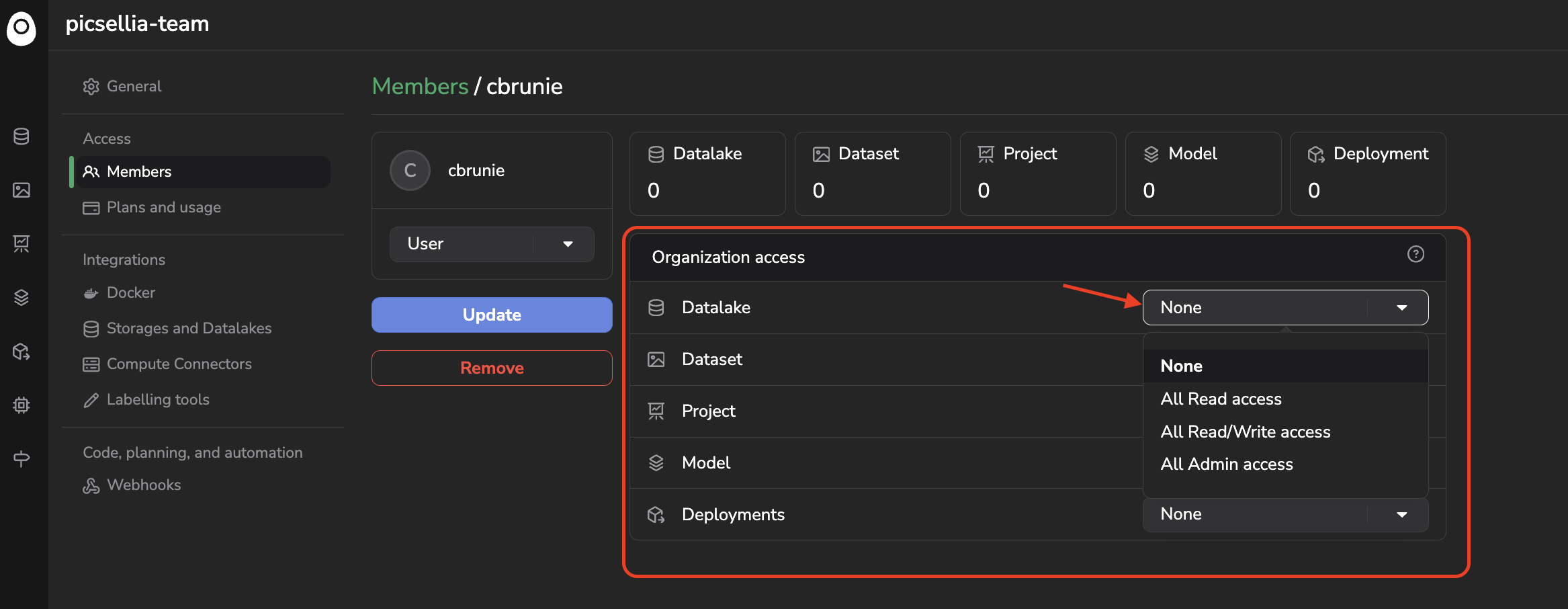Click the Remove member button
Viewport: 1568px width, 609px height.
click(491, 368)
